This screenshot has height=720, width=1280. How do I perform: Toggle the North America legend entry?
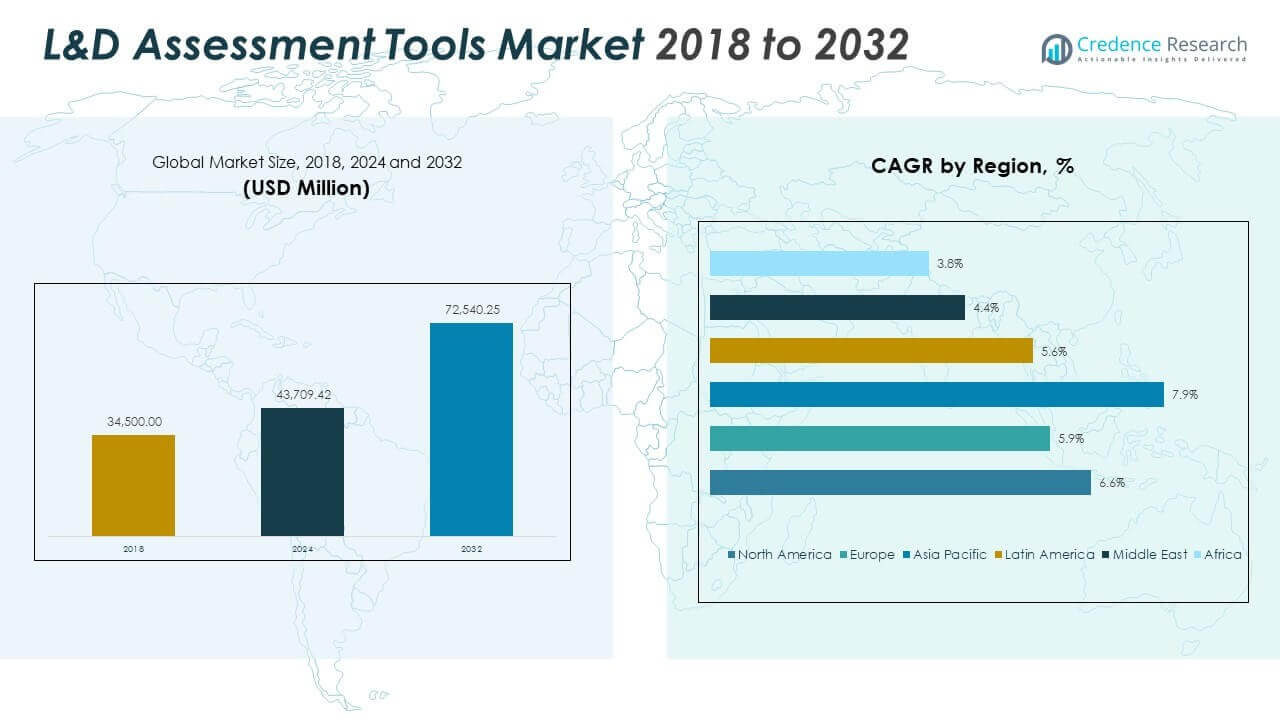(782, 554)
